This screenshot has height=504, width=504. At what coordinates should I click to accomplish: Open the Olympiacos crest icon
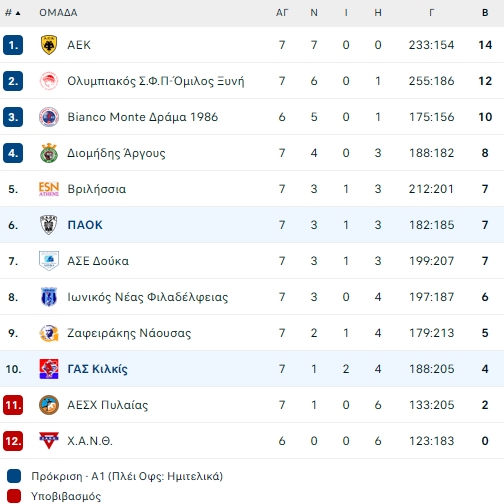(x=49, y=81)
